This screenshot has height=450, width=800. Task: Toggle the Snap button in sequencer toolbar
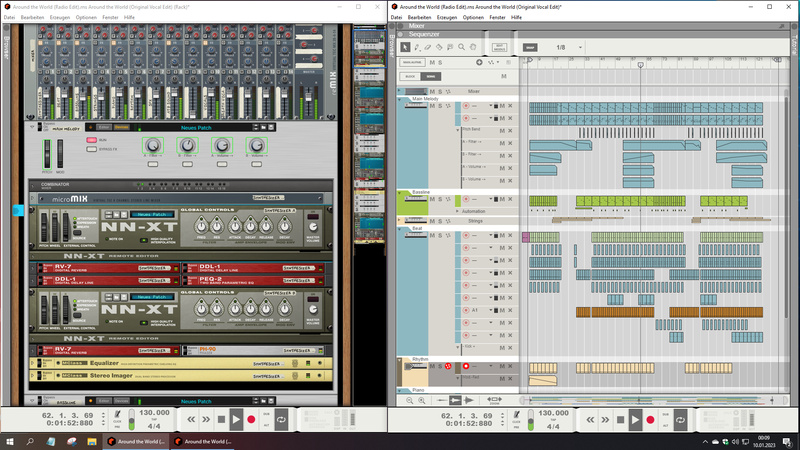530,47
